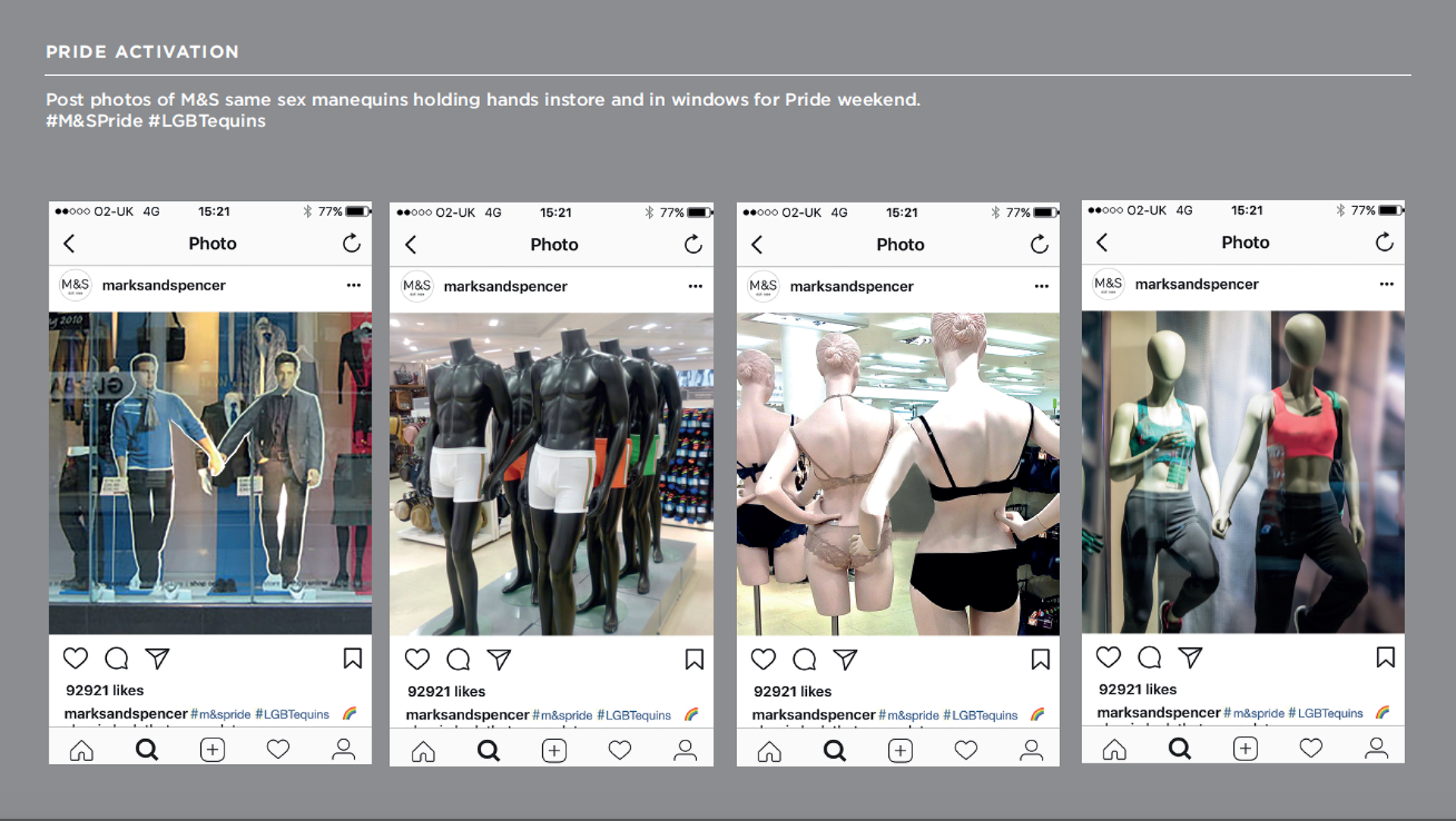Open comments on the second phone's post
The image size is (1456, 821).
[x=458, y=660]
